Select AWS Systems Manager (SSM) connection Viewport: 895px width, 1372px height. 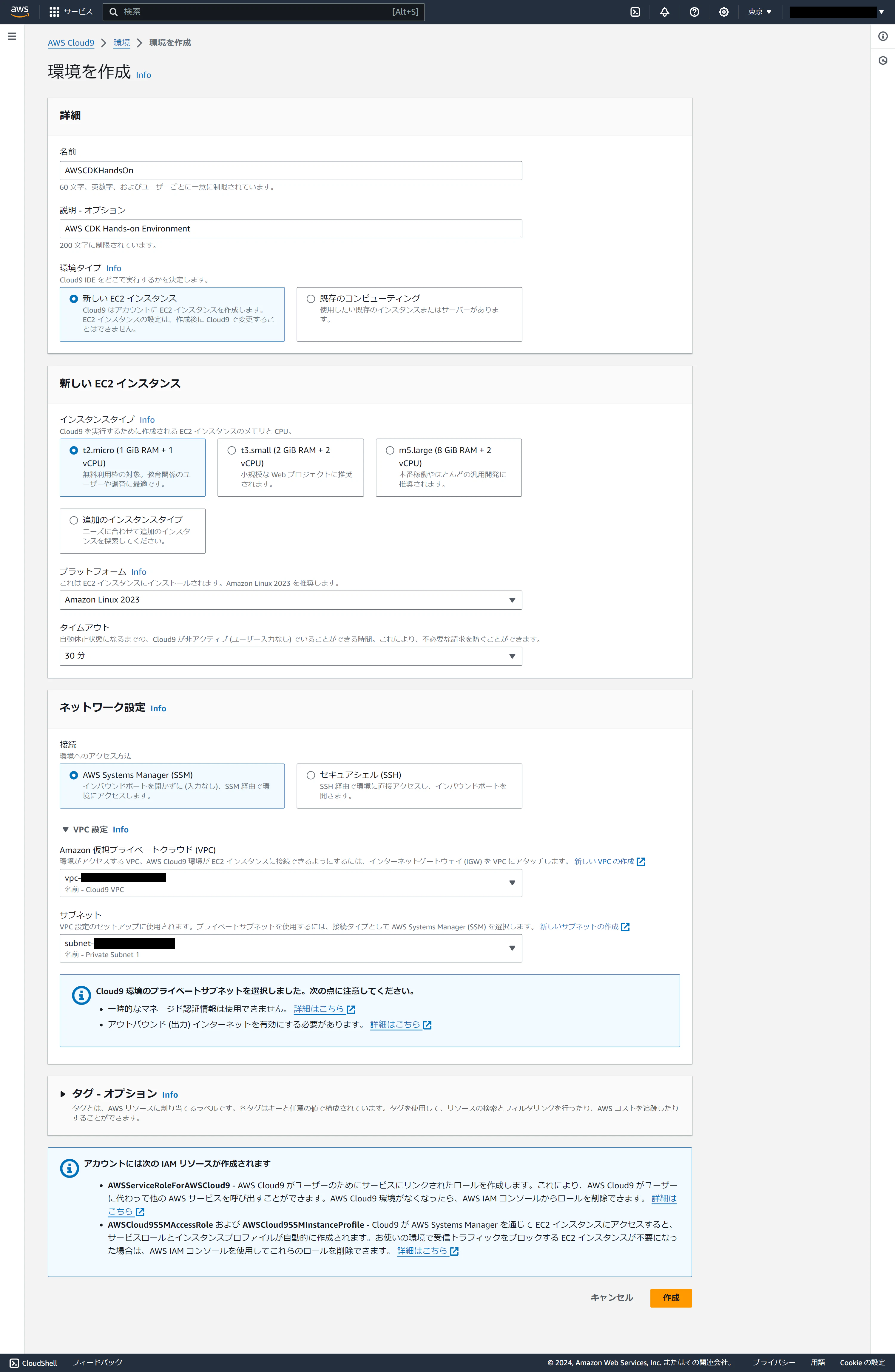coord(172,786)
